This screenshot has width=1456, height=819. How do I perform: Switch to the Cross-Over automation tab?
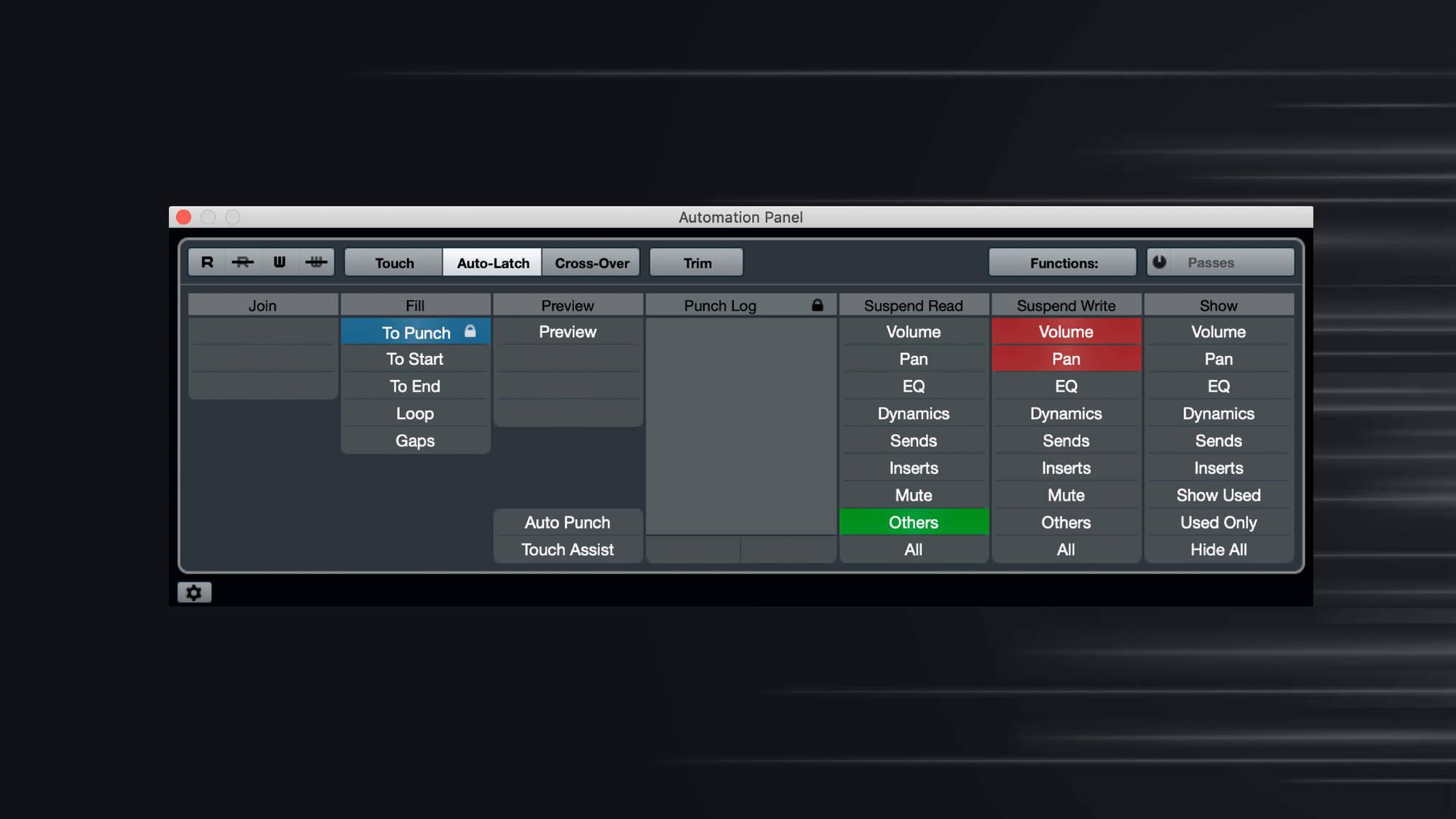pyautogui.click(x=591, y=262)
